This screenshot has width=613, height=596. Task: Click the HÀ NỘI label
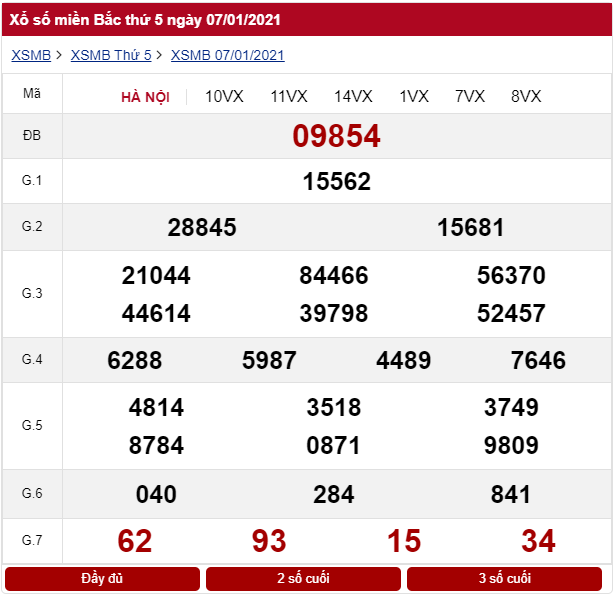pyautogui.click(x=145, y=97)
